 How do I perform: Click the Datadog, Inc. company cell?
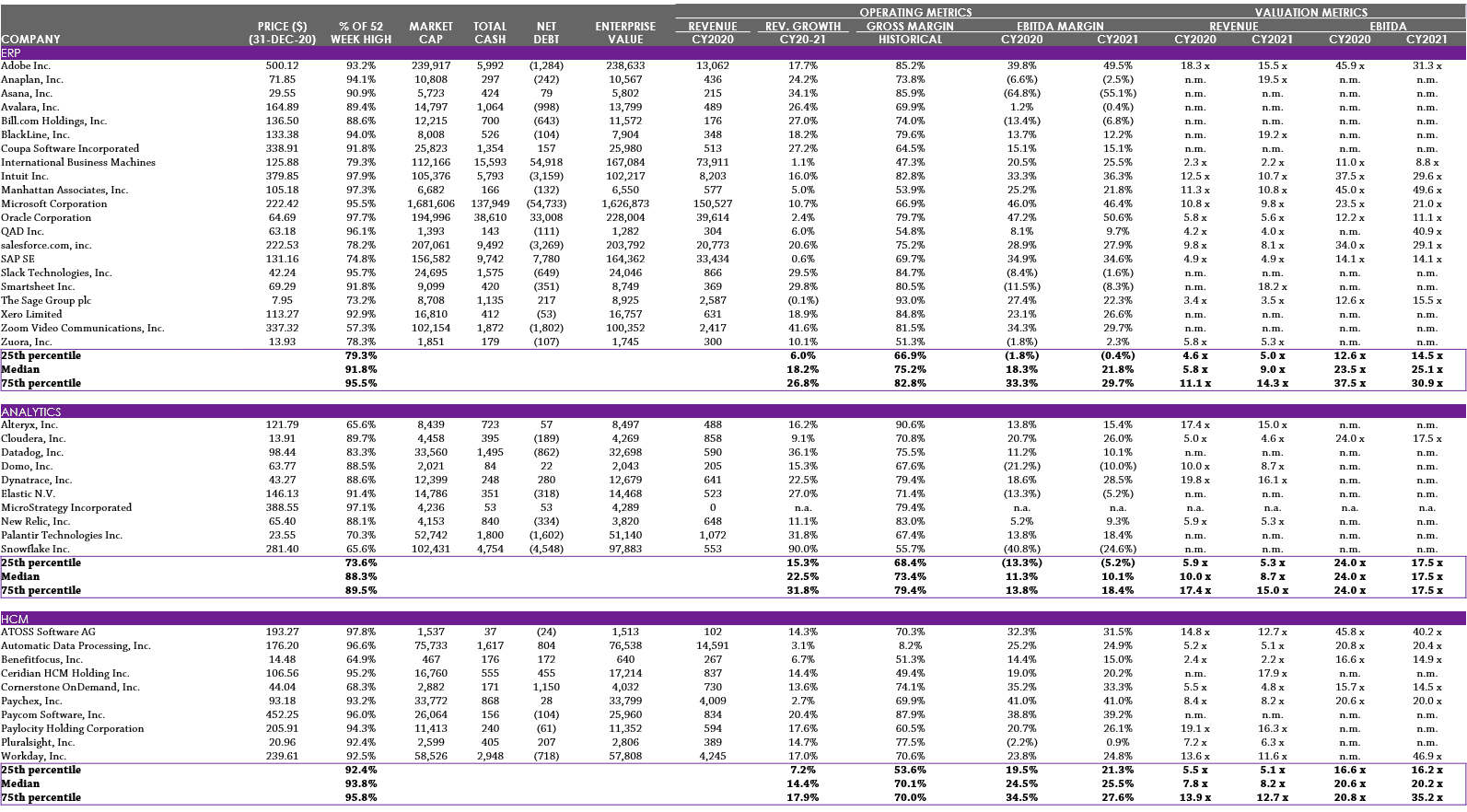(32, 453)
